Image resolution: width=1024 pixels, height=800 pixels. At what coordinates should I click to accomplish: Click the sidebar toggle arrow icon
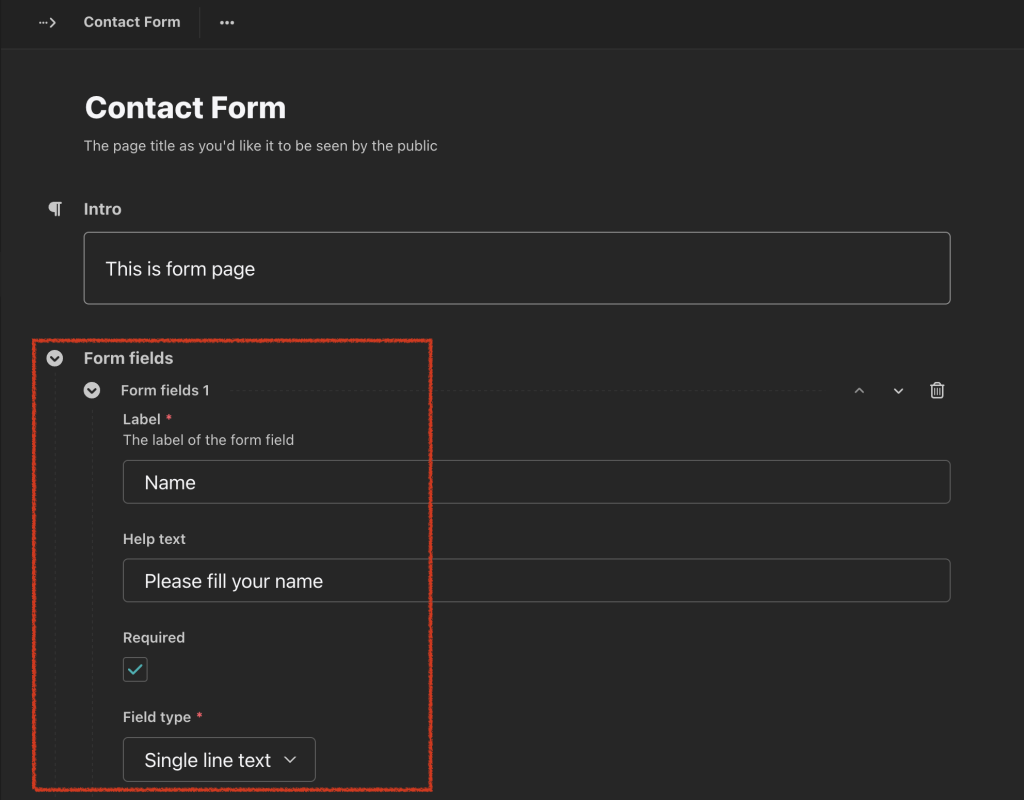pyautogui.click(x=48, y=22)
